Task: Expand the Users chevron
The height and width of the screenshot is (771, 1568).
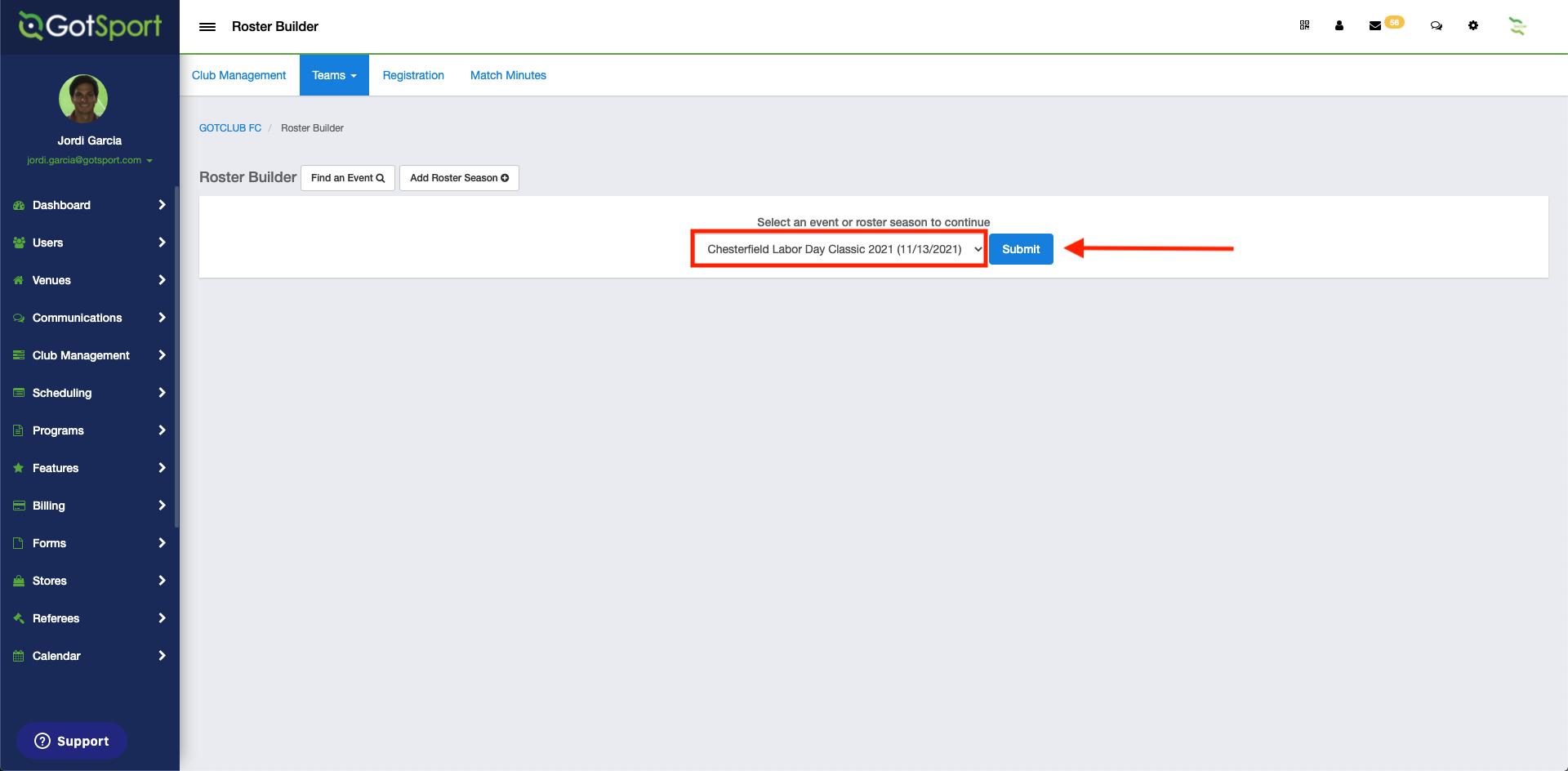Action: point(162,243)
